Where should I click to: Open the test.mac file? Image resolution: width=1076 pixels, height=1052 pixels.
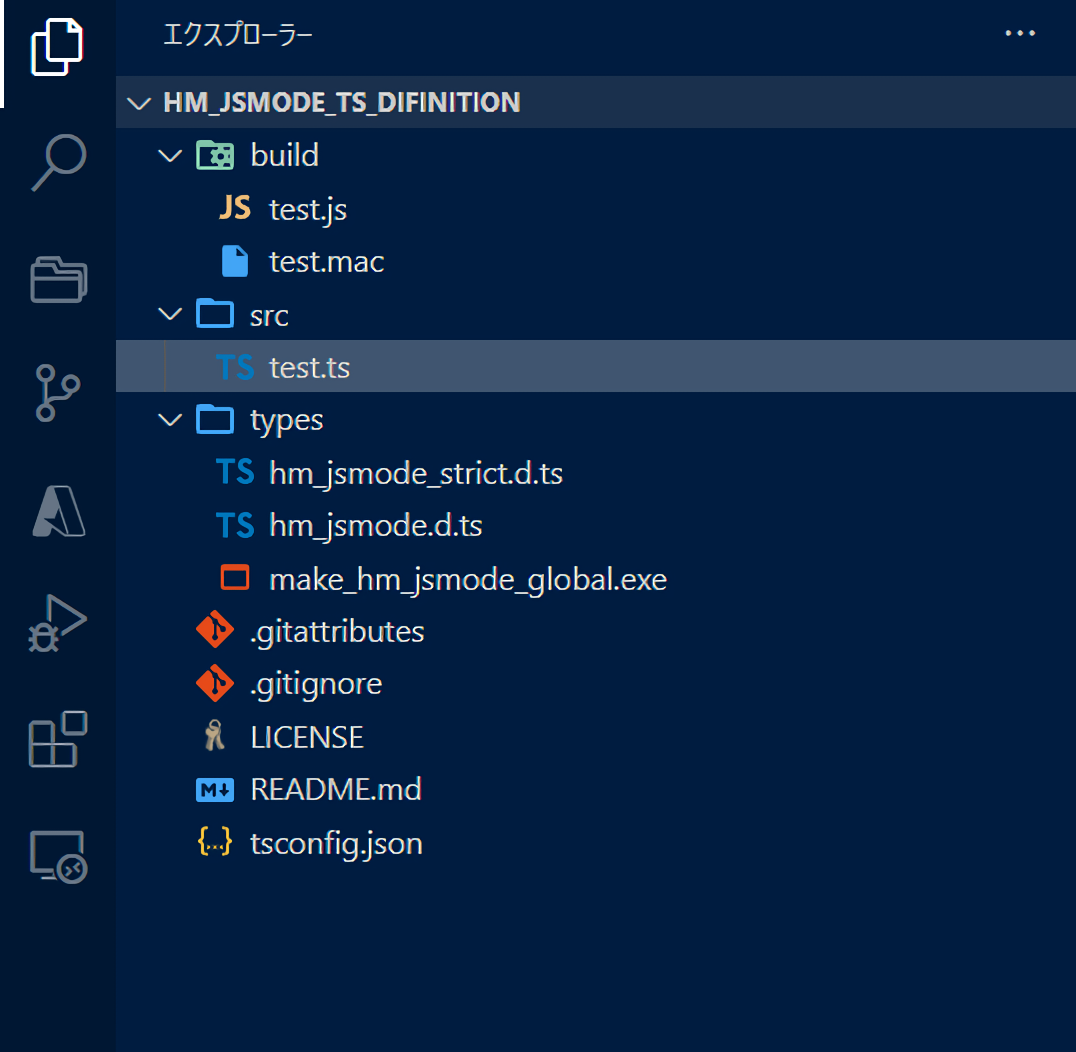click(x=326, y=262)
